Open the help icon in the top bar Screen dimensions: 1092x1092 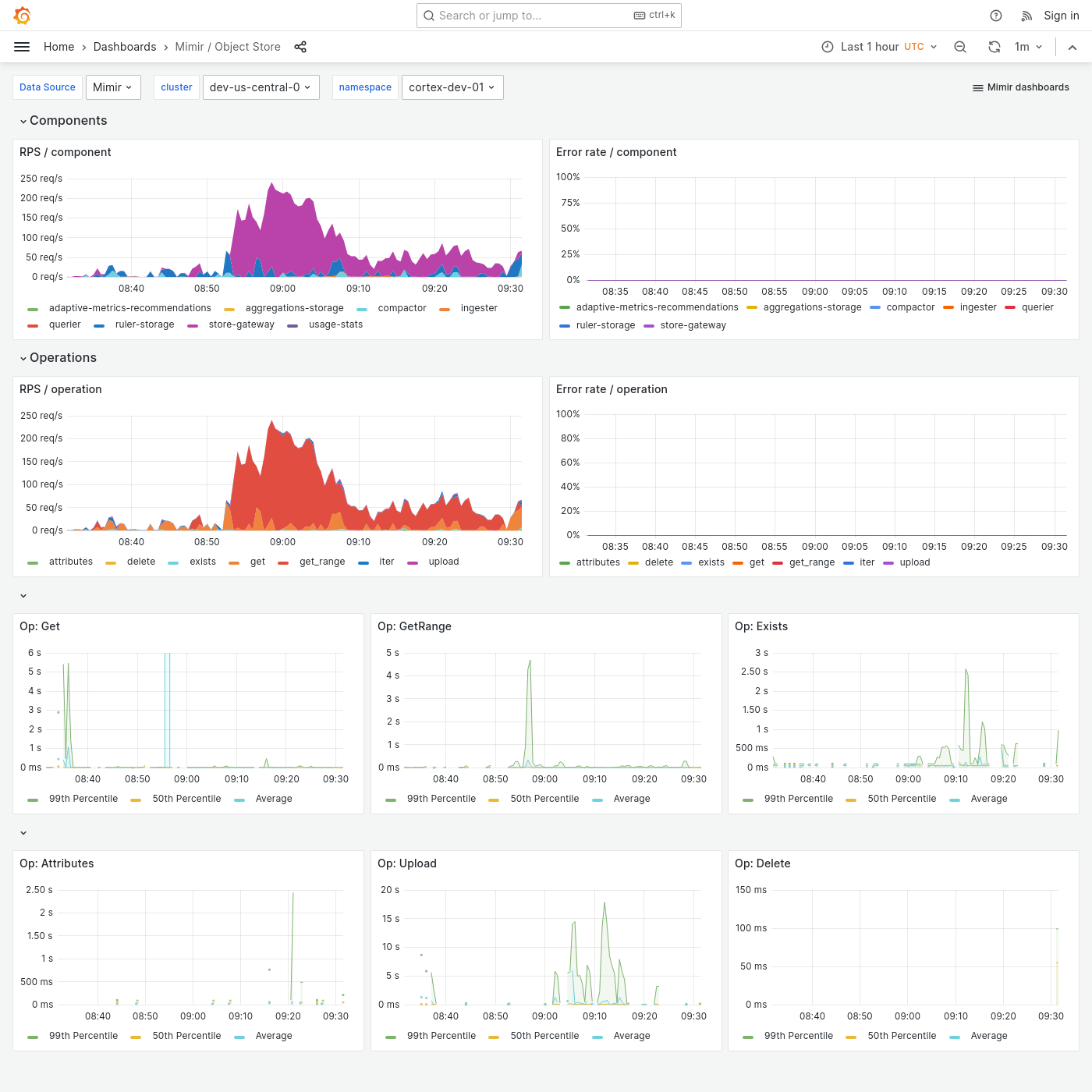(995, 15)
